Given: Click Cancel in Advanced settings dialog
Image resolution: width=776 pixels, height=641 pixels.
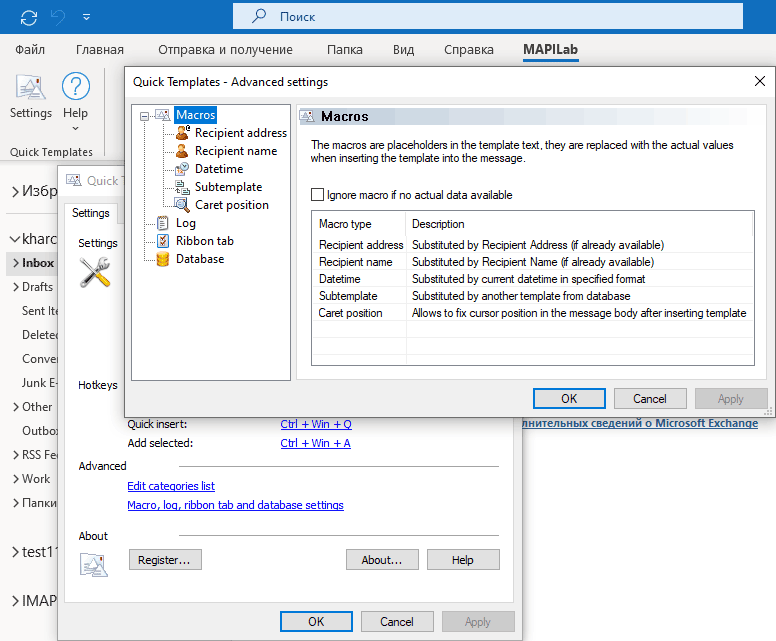Looking at the screenshot, I should [x=650, y=398].
